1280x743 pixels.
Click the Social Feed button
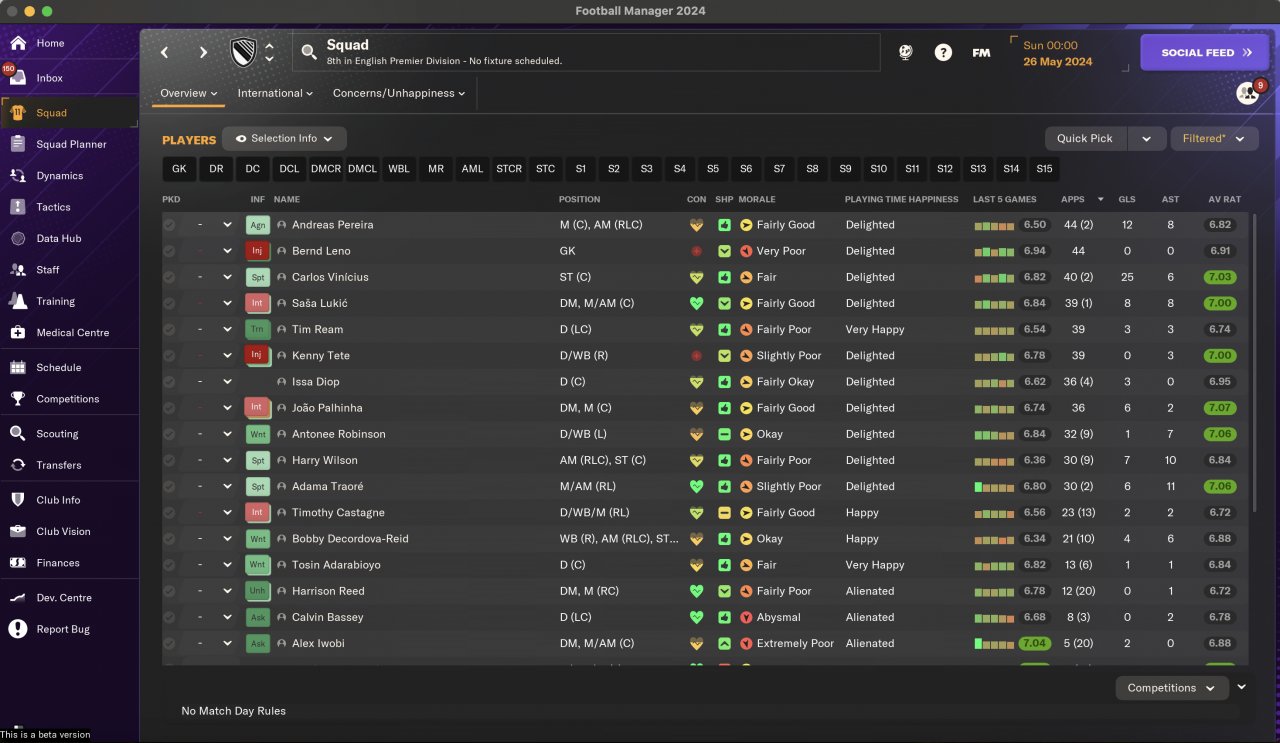(x=1206, y=53)
